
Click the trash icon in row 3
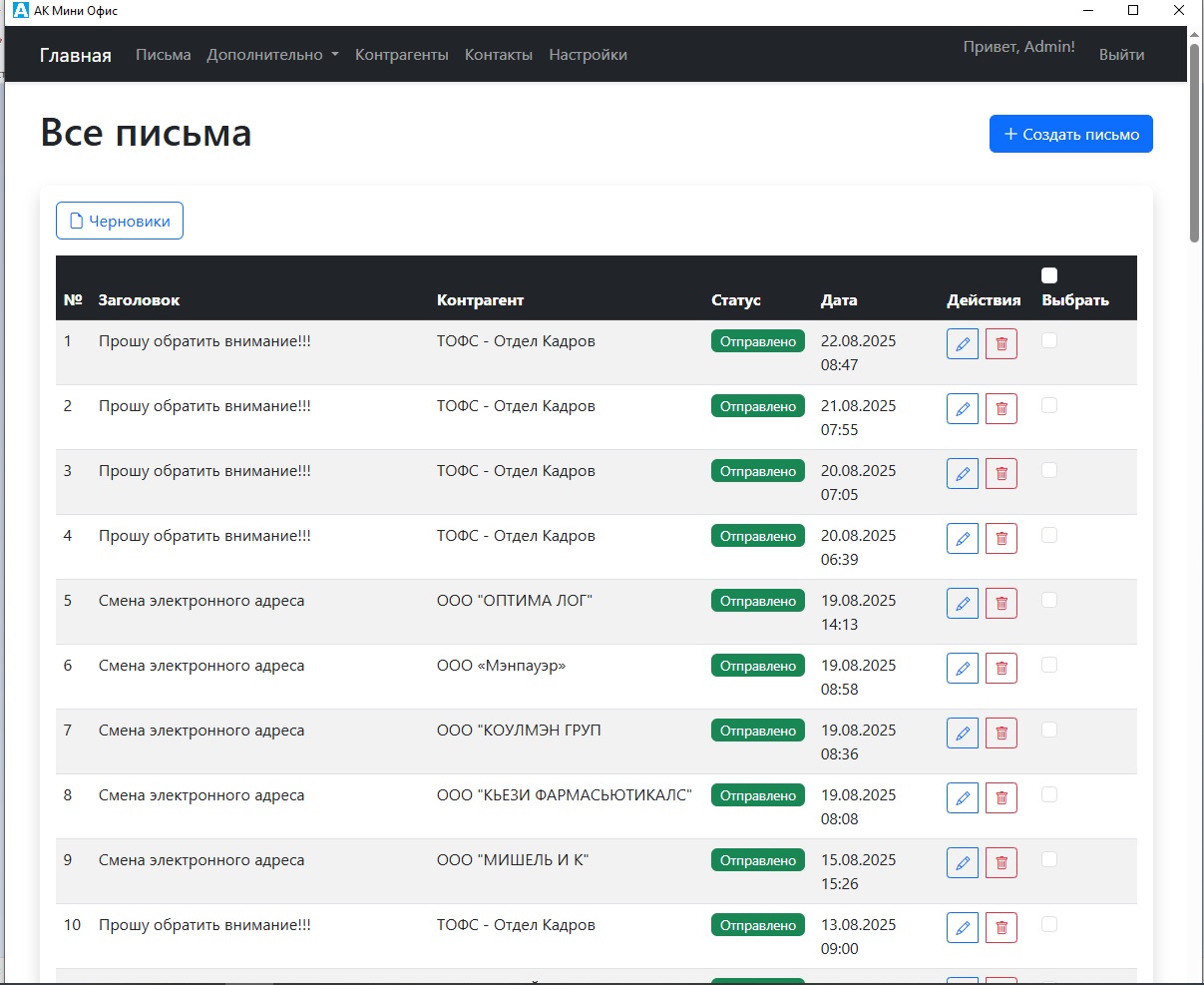click(1002, 474)
